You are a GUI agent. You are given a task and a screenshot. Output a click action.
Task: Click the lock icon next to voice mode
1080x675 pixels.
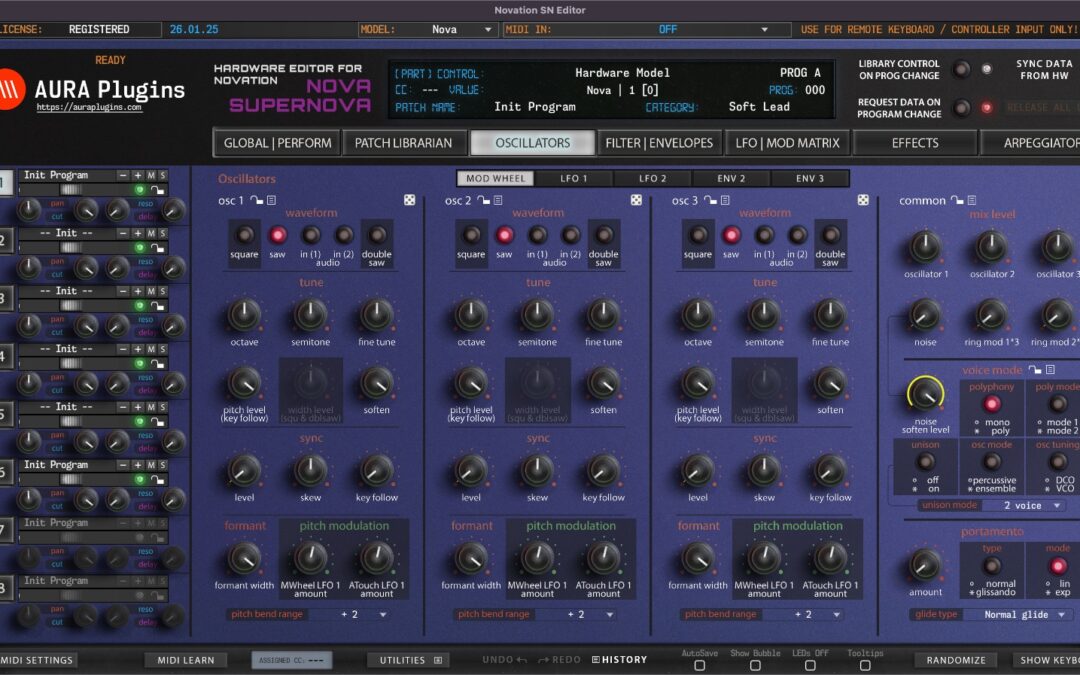[x=1033, y=370]
